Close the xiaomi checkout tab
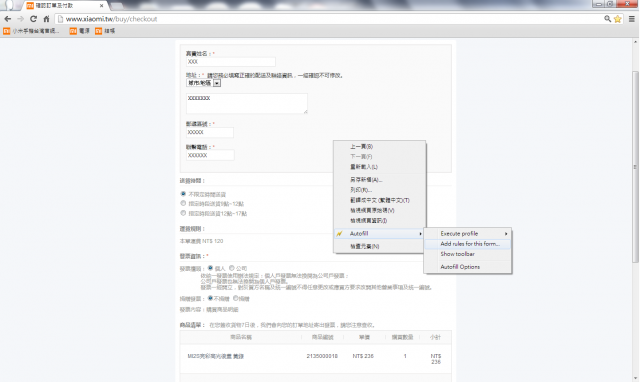Screen dimensions: 640x382 (101, 6)
